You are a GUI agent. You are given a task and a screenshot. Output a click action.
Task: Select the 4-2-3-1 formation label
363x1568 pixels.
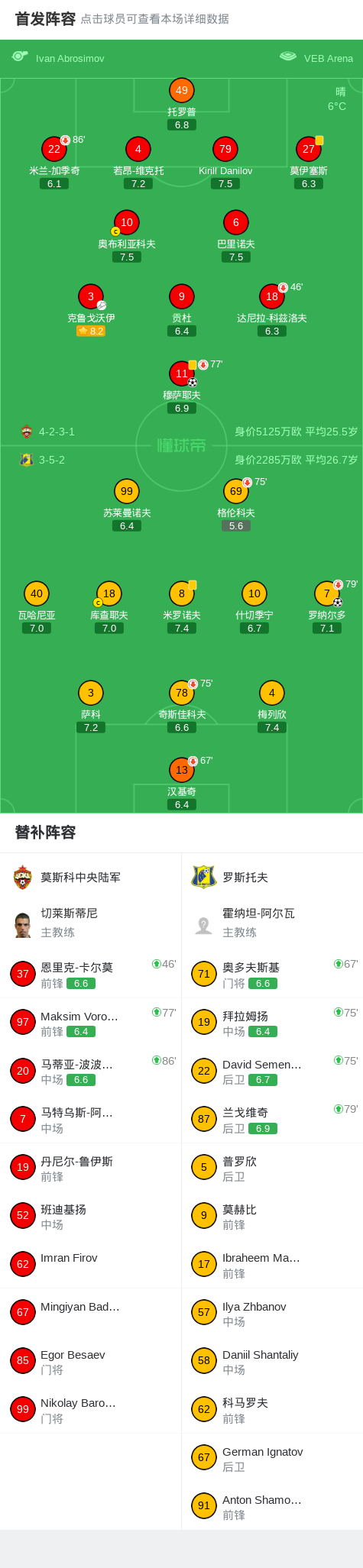pos(57,432)
